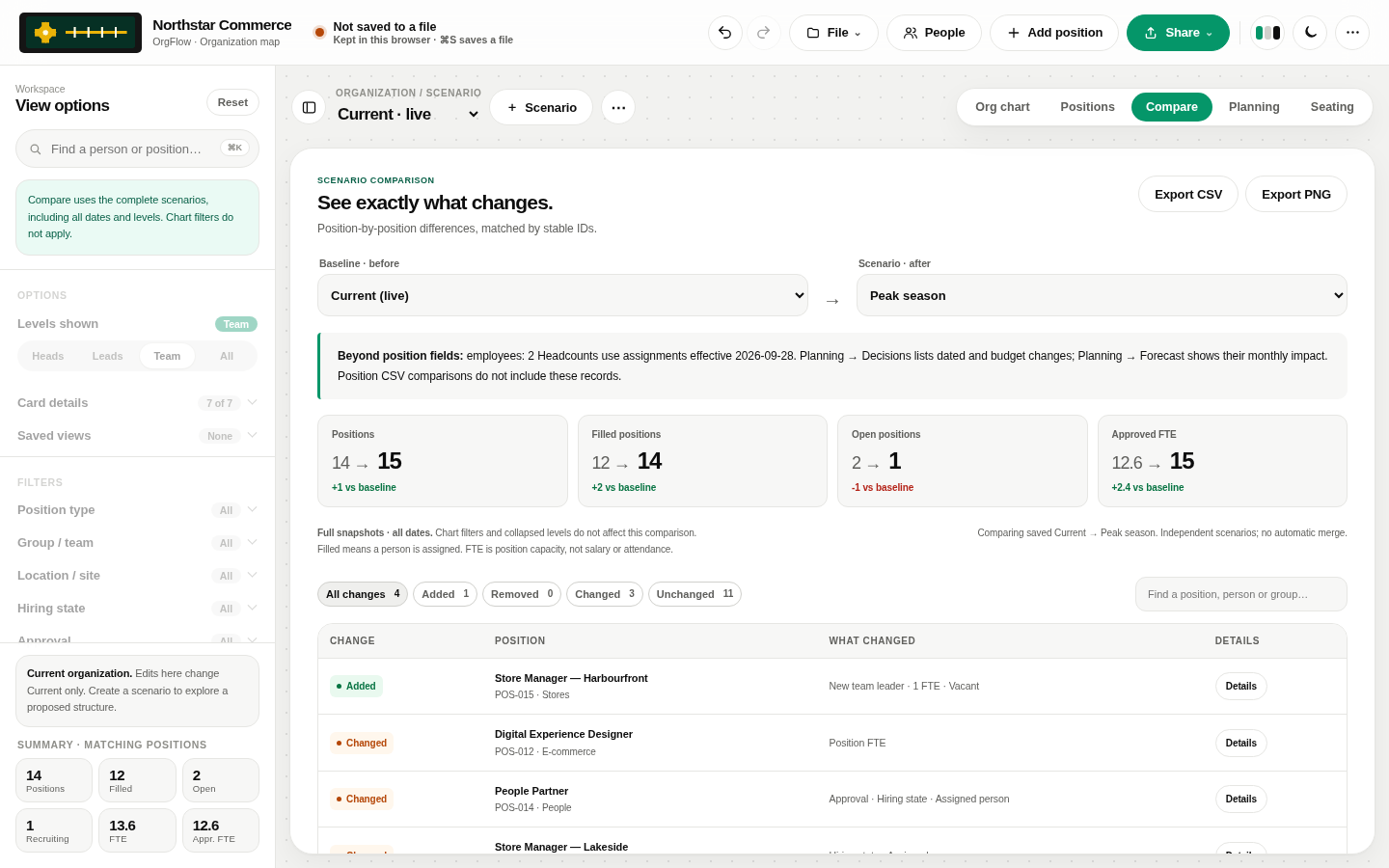Filter the table to Changed positions

coord(605,594)
